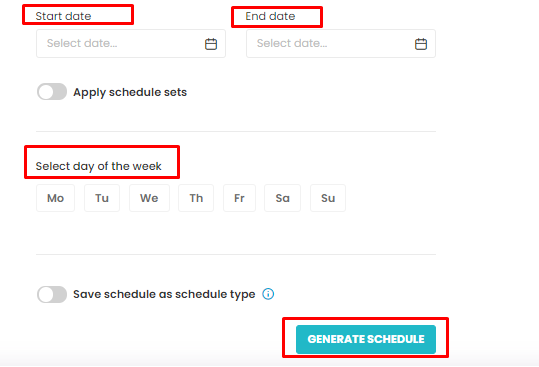Click the End date label
The height and width of the screenshot is (367, 539).
click(x=270, y=16)
